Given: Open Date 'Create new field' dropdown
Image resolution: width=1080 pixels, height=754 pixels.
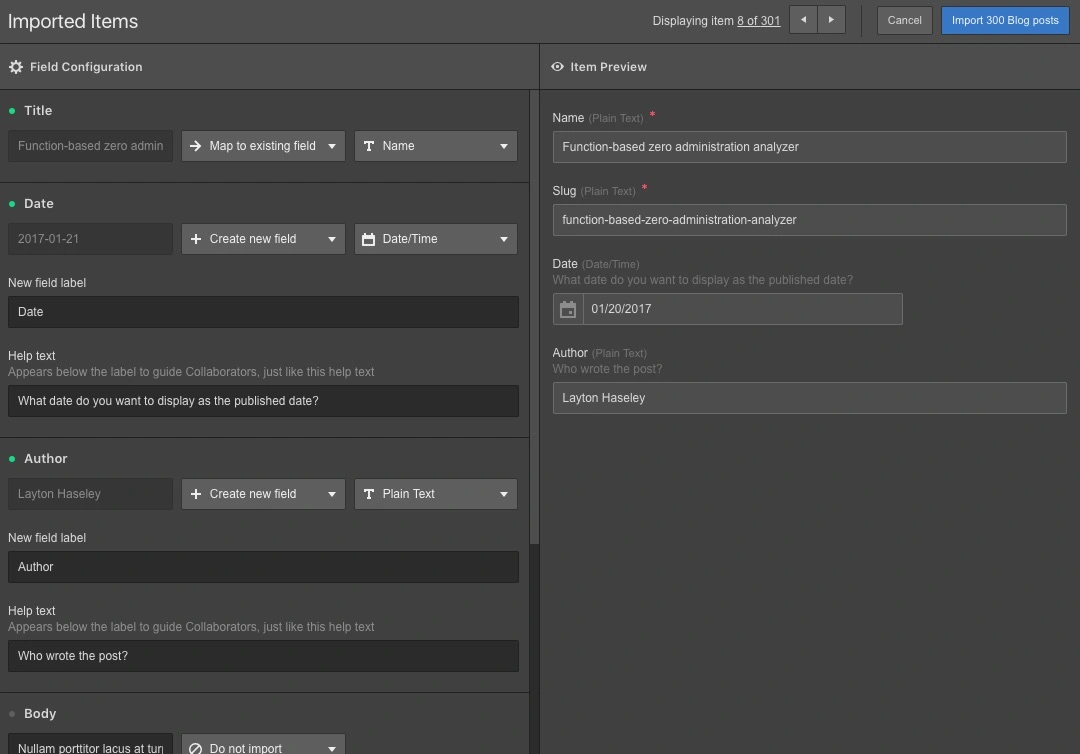Looking at the screenshot, I should 263,239.
